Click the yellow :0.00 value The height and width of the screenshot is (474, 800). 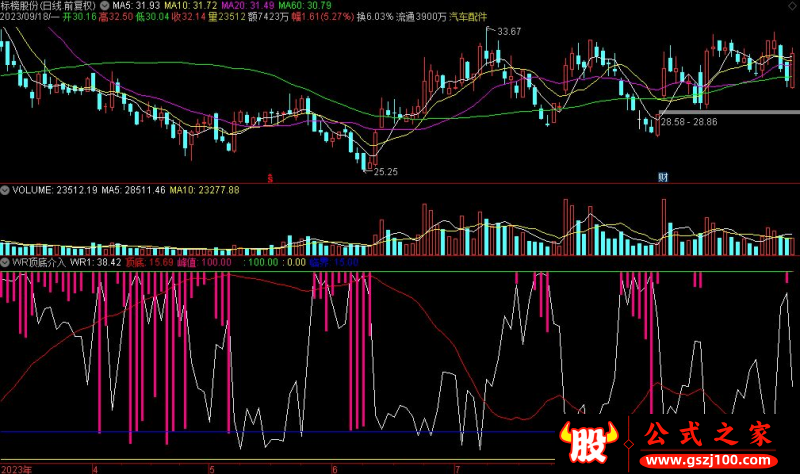coord(293,262)
